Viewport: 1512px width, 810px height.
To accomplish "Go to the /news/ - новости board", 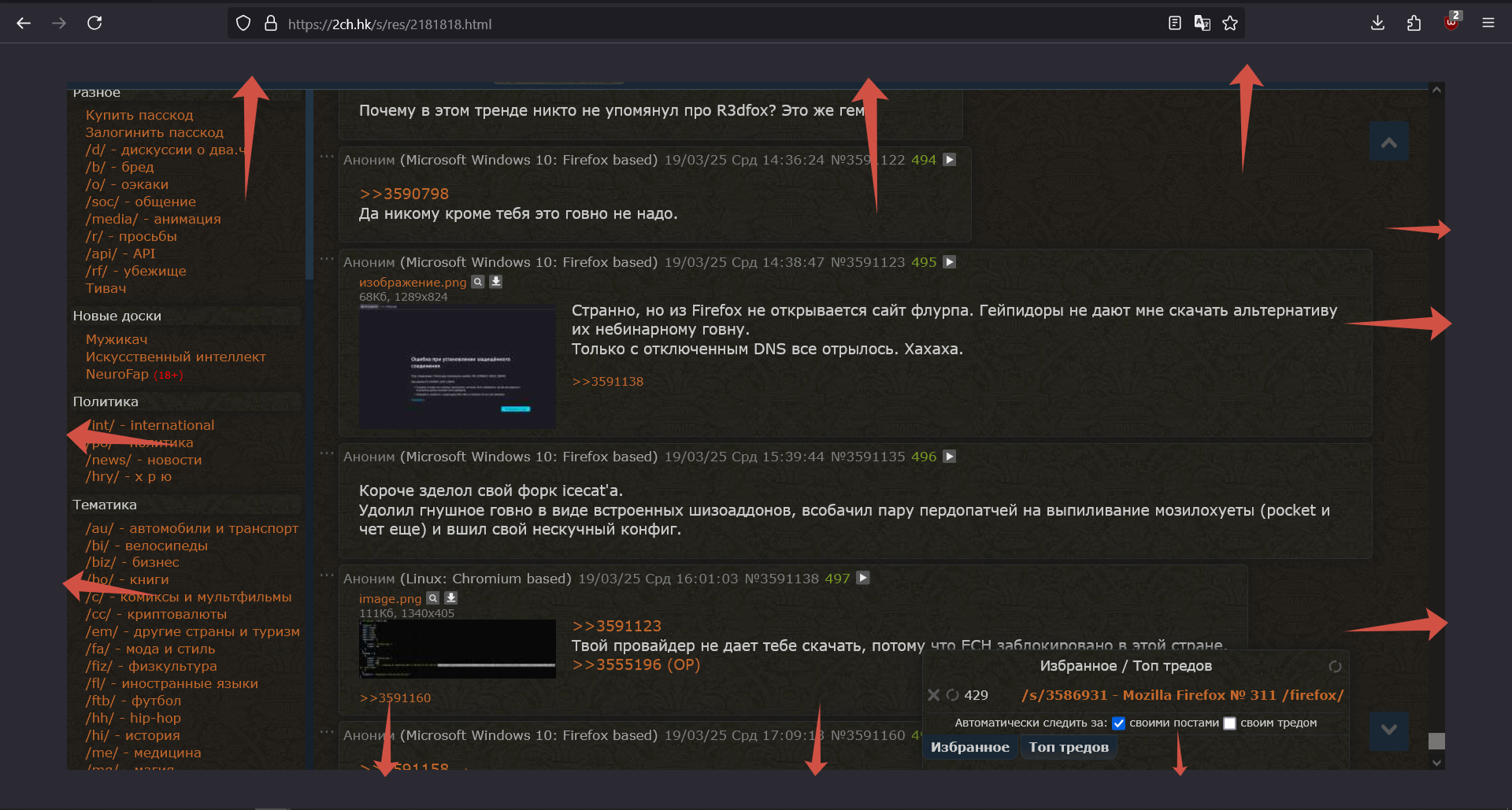I will [143, 460].
